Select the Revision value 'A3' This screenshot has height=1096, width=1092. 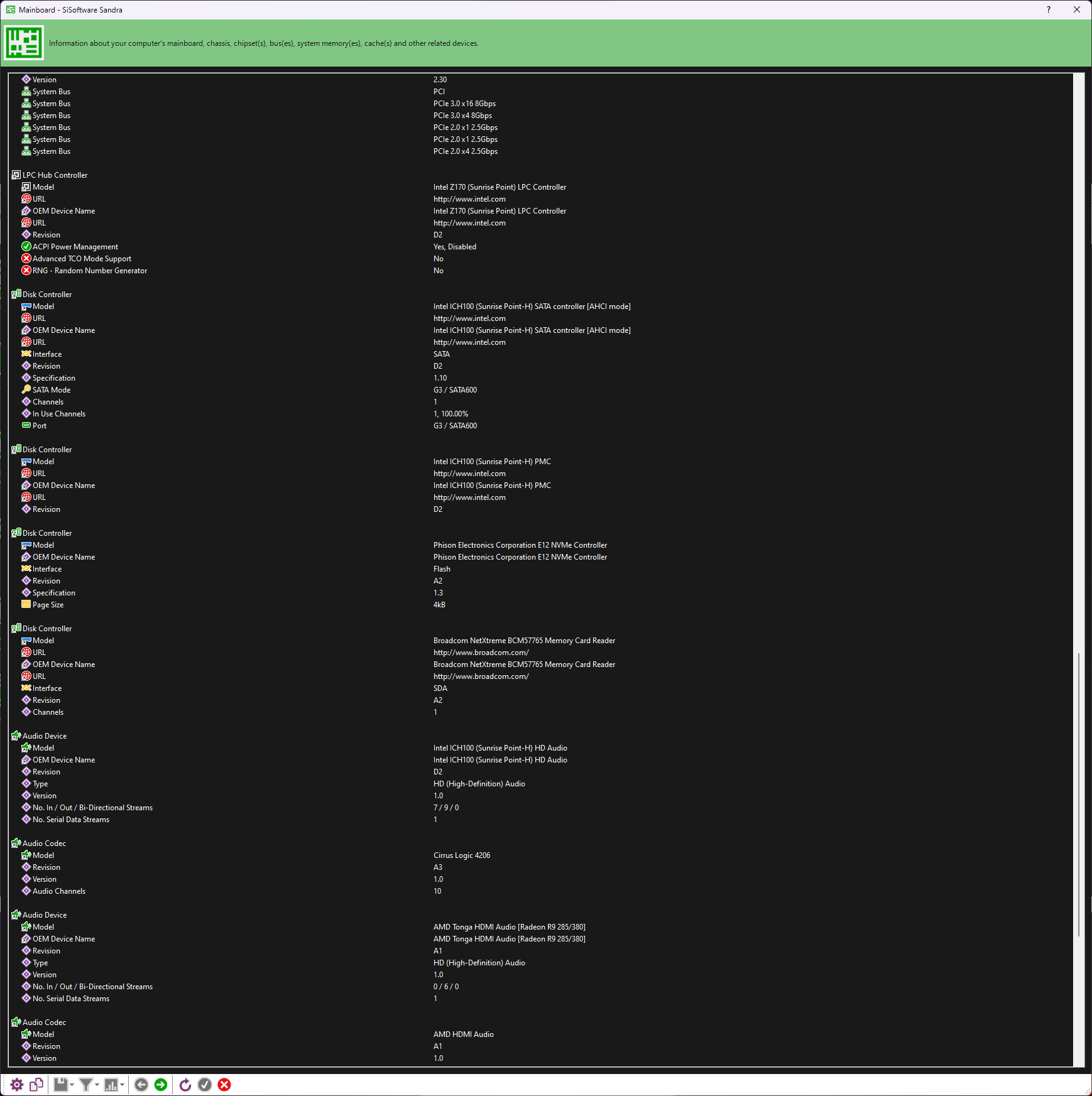438,867
